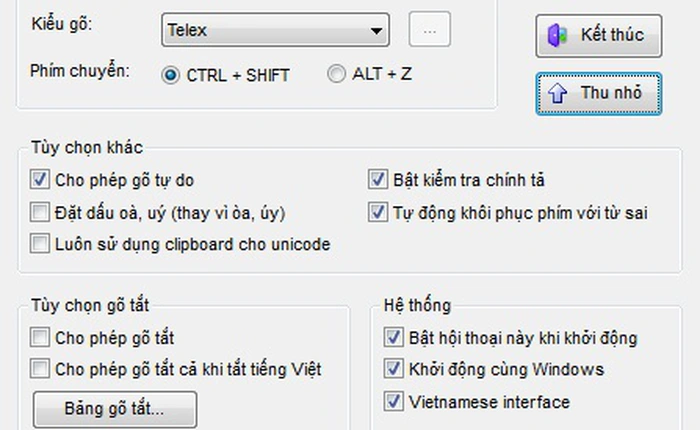Open the Kiểu gõ Telex dropdown
Viewport: 700px width, 430px height.
point(377,31)
